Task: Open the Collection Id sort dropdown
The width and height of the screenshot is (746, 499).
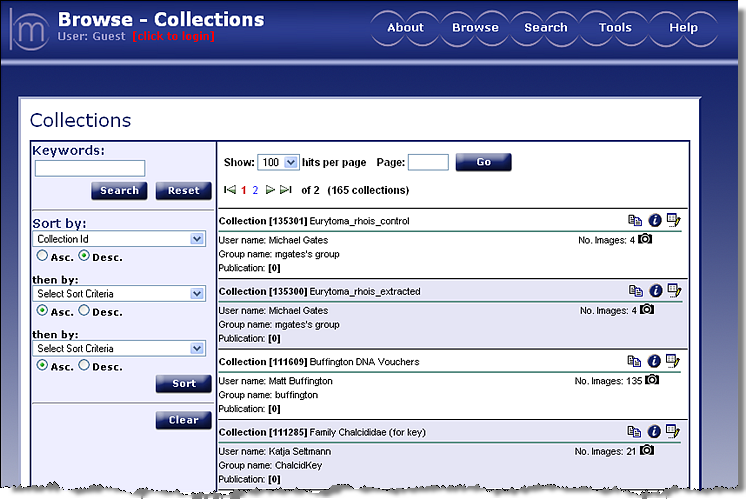Action: (x=118, y=239)
